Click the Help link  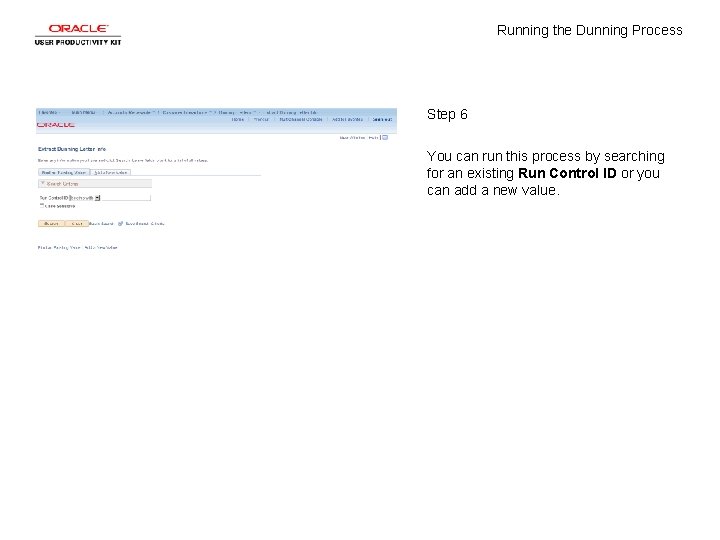[373, 138]
